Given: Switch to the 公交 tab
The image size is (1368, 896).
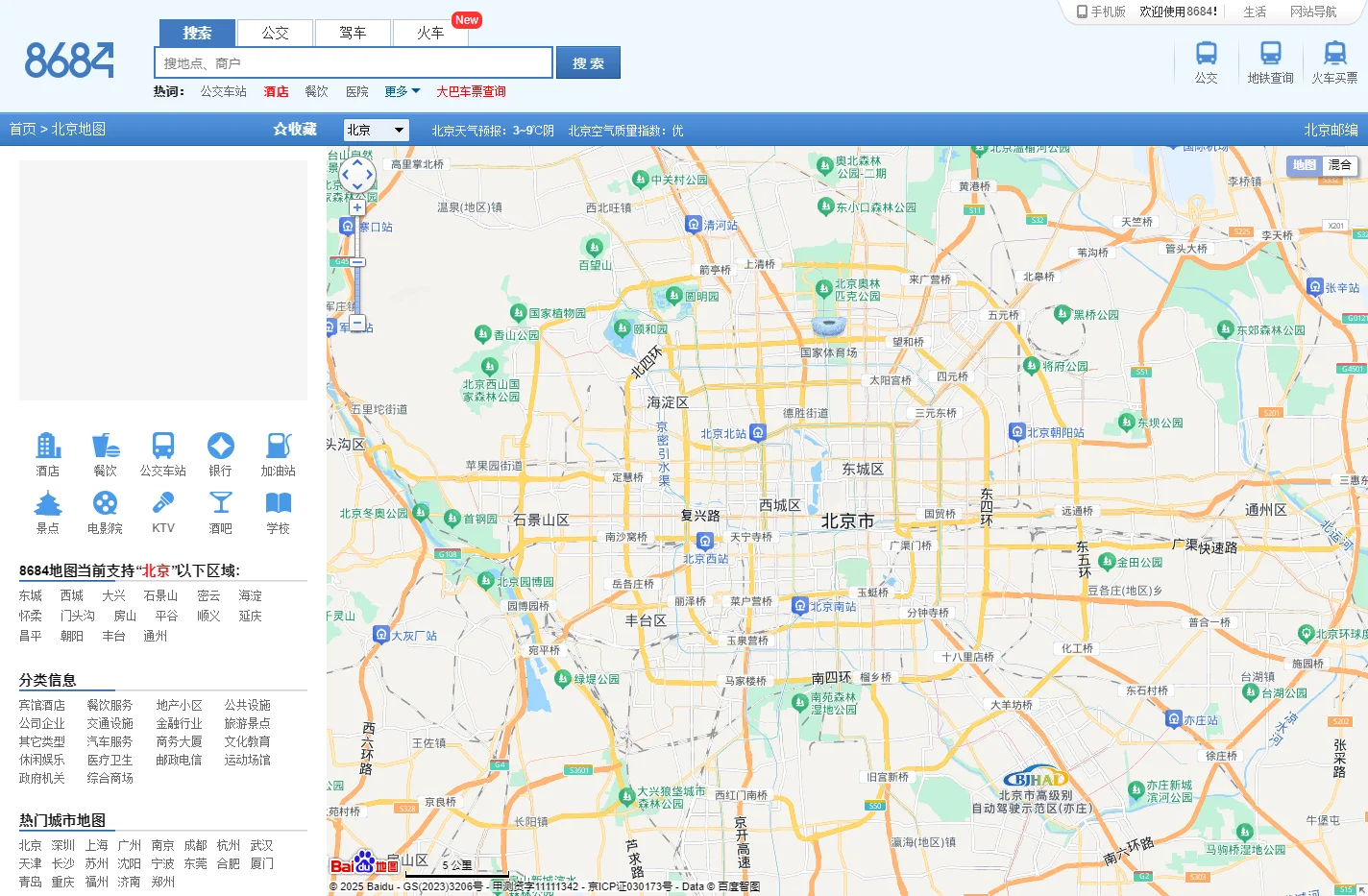Looking at the screenshot, I should [275, 33].
